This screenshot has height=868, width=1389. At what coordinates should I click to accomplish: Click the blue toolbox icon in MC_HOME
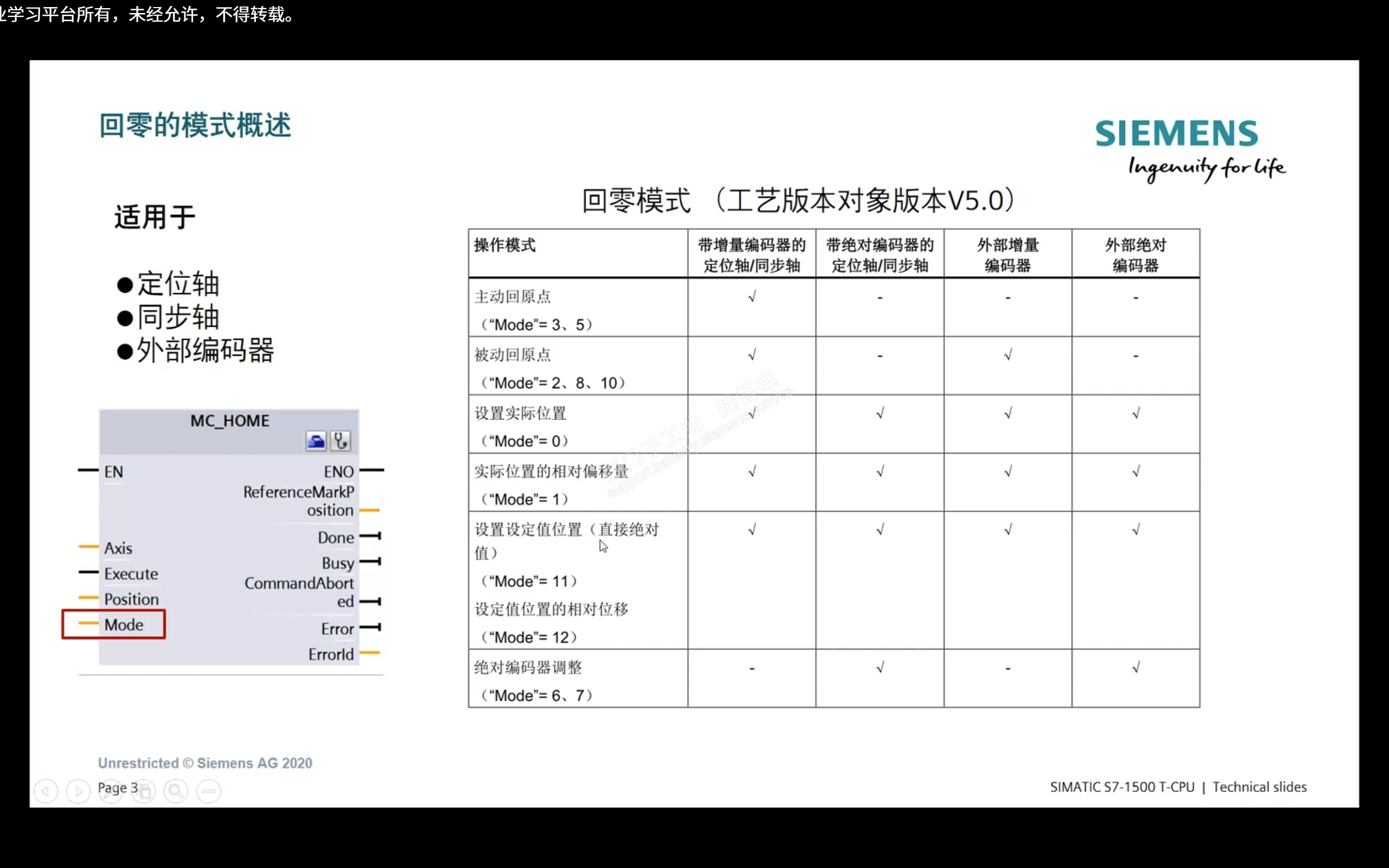[316, 441]
